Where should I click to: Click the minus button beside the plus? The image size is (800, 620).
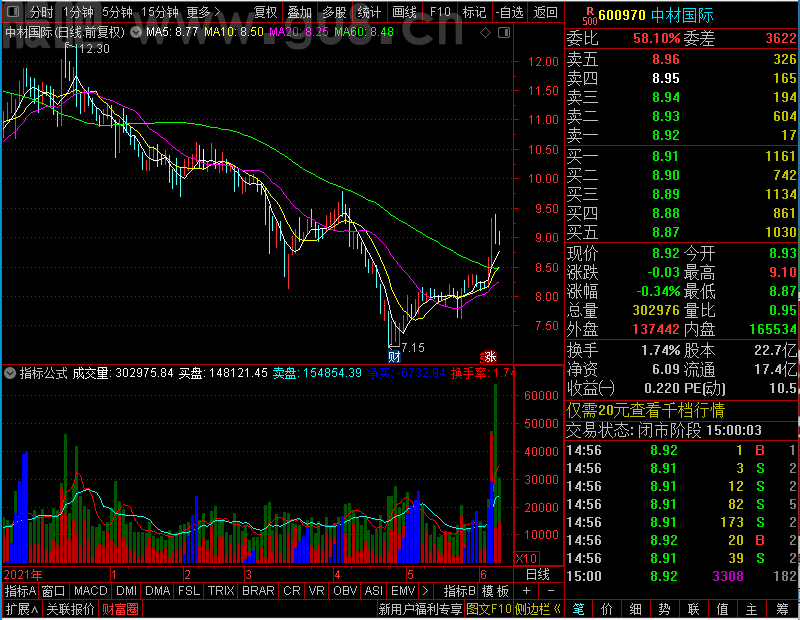coord(551,591)
